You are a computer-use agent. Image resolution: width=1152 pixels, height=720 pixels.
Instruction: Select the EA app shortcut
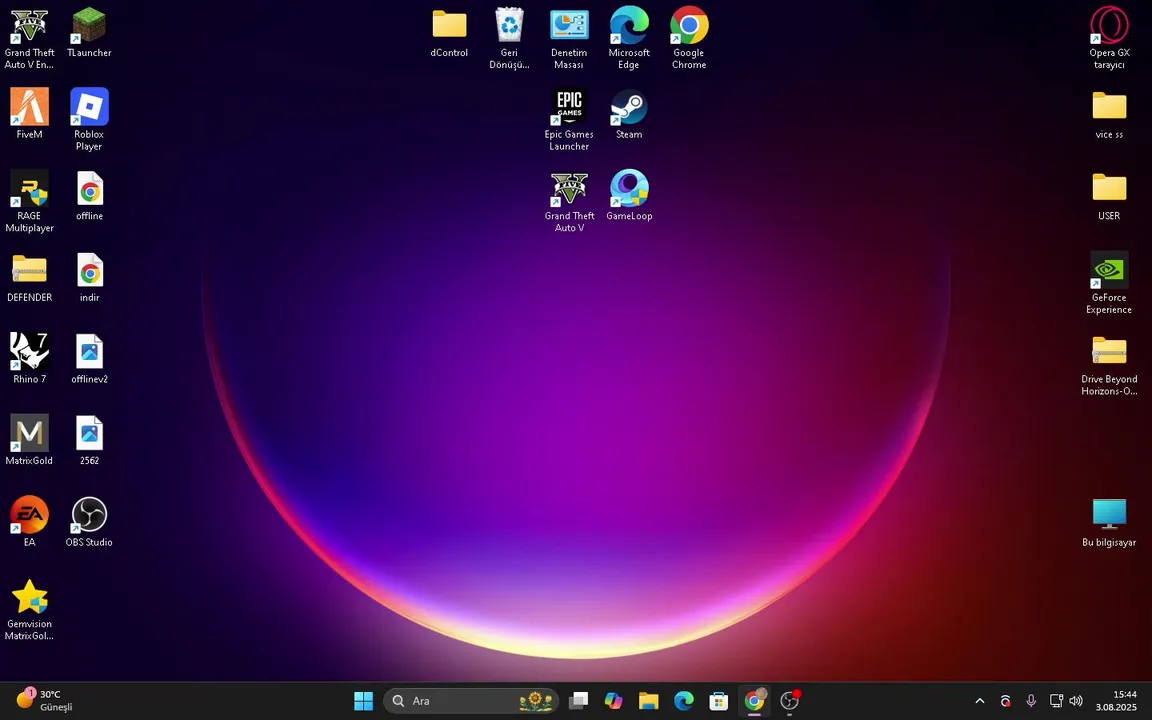[29, 522]
